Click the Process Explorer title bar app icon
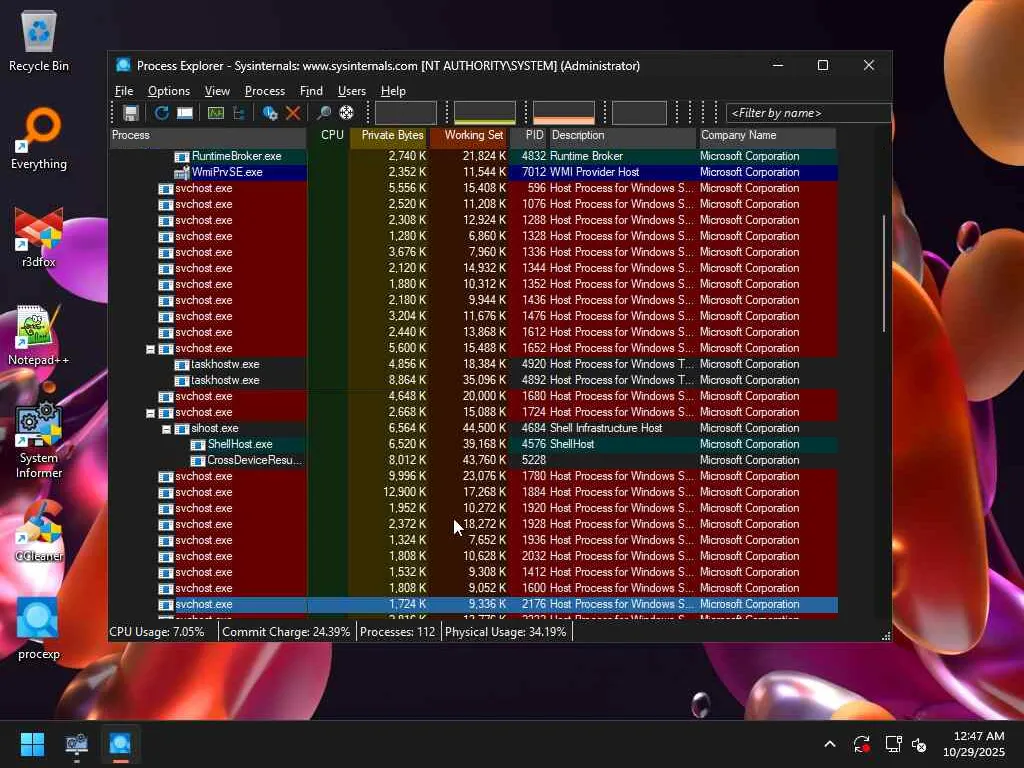This screenshot has width=1024, height=768. pyautogui.click(x=123, y=65)
